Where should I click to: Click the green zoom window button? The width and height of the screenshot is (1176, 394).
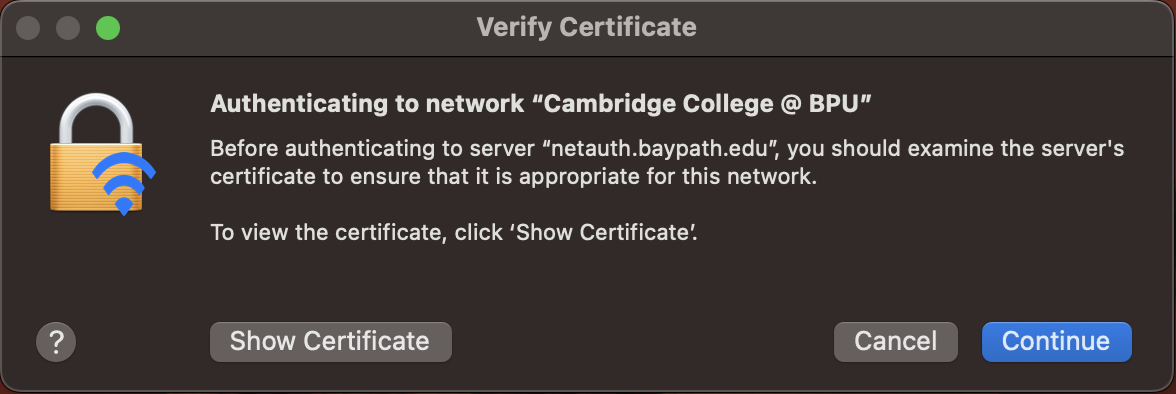point(108,29)
